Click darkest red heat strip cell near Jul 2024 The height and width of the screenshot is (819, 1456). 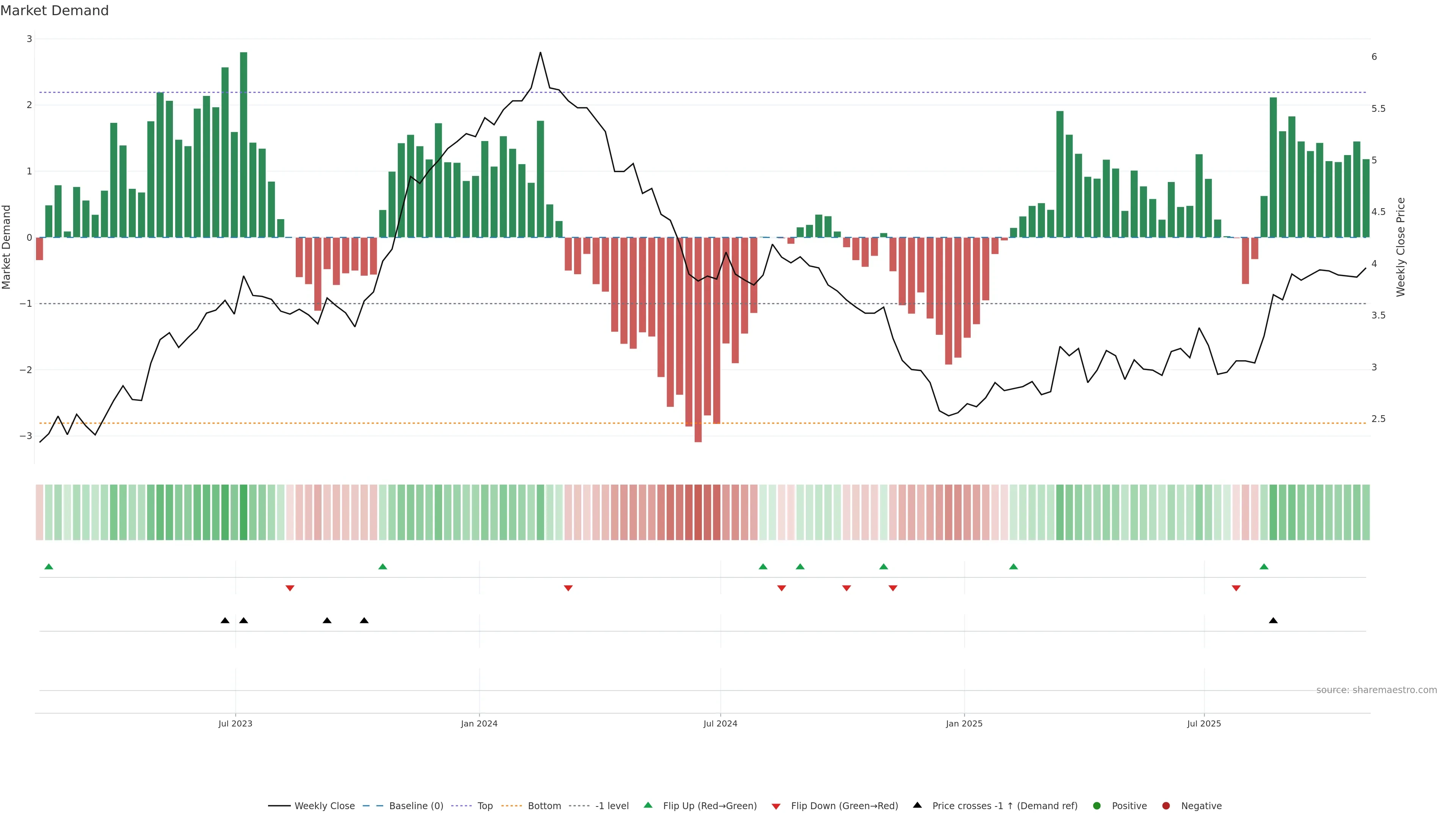pyautogui.click(x=698, y=512)
